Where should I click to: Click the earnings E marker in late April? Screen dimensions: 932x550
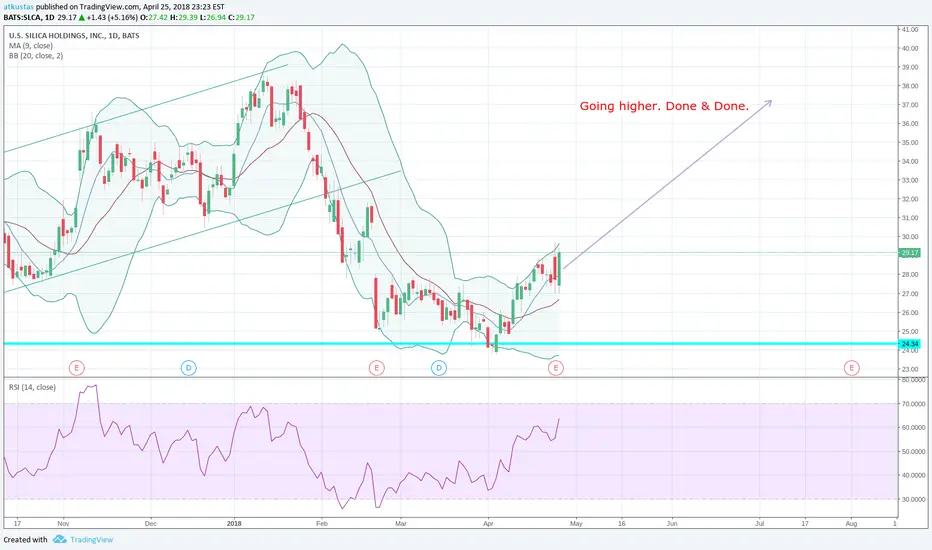tap(556, 368)
